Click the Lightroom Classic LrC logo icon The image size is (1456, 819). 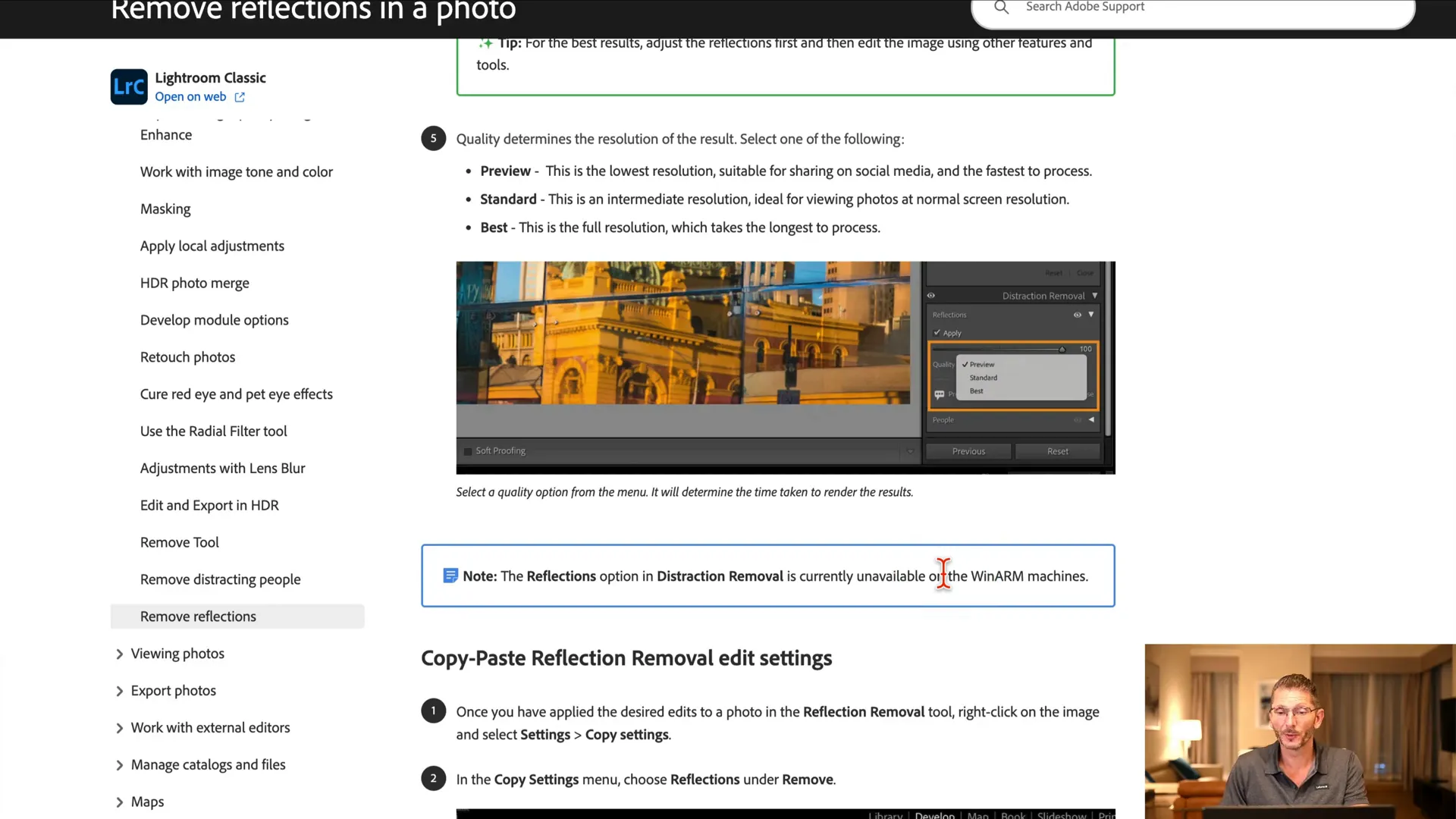pos(129,86)
